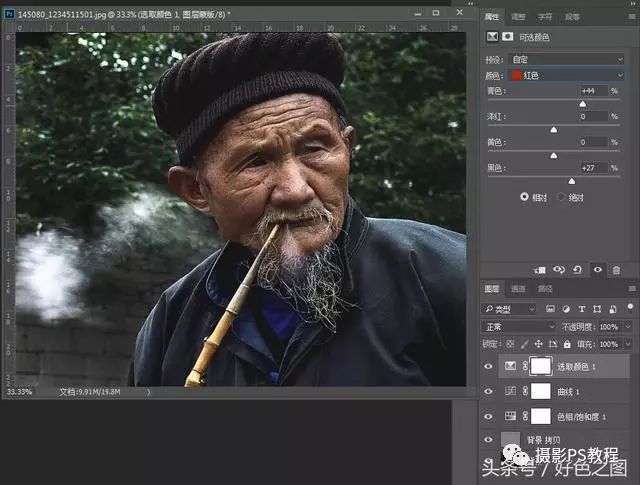The image size is (640, 485).
Task: Lock position move icon
Action: [539, 344]
